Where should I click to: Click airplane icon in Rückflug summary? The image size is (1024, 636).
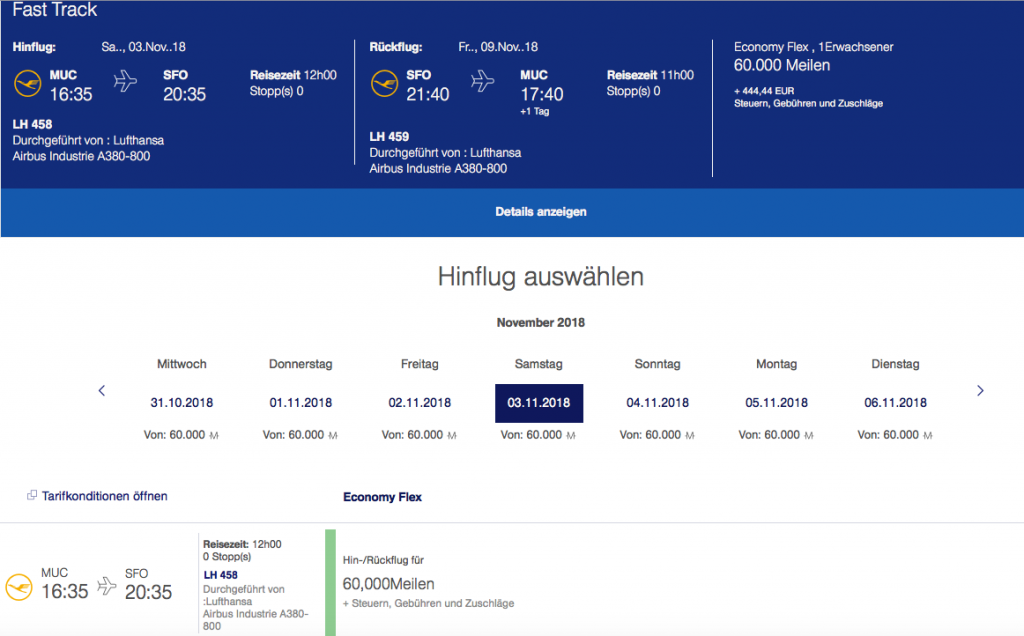[483, 82]
